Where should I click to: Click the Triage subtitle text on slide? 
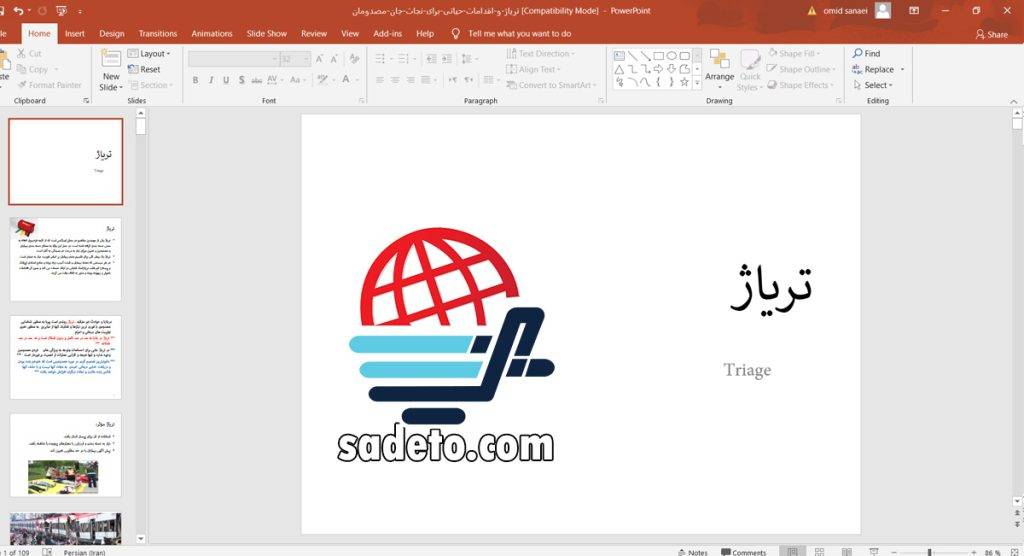(747, 370)
